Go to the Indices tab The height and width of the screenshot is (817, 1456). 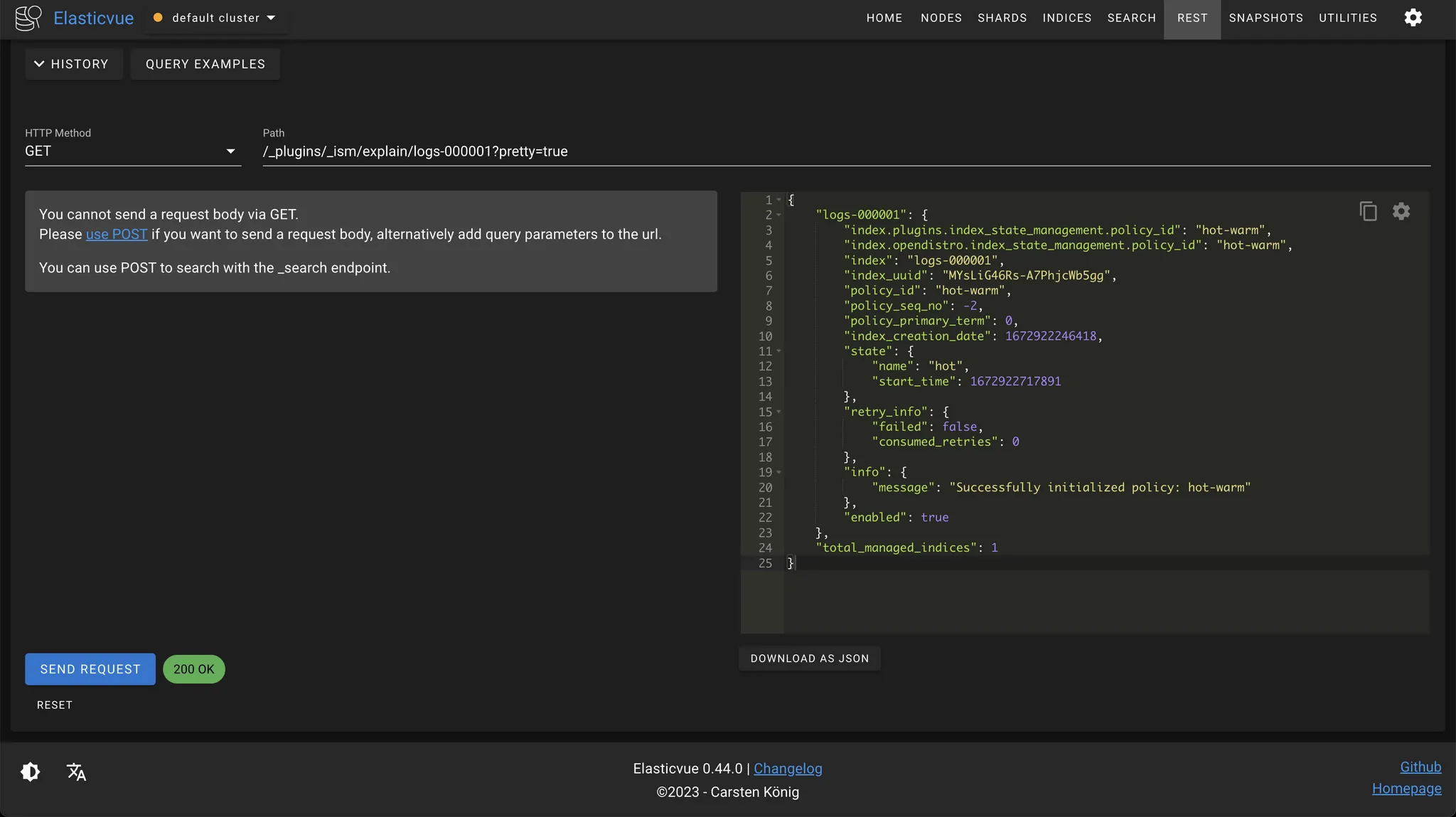1066,18
